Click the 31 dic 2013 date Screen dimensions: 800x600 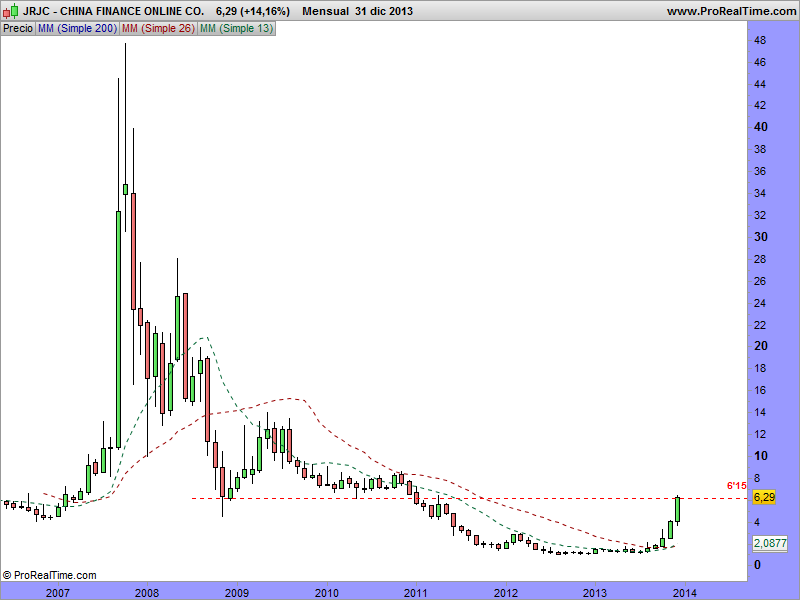(x=384, y=11)
